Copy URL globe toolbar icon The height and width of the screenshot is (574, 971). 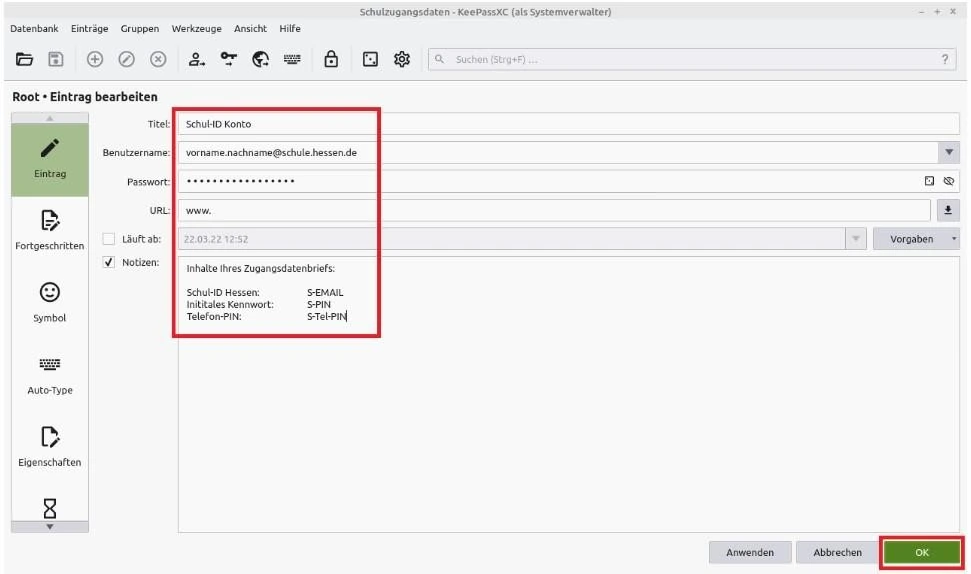tap(261, 59)
